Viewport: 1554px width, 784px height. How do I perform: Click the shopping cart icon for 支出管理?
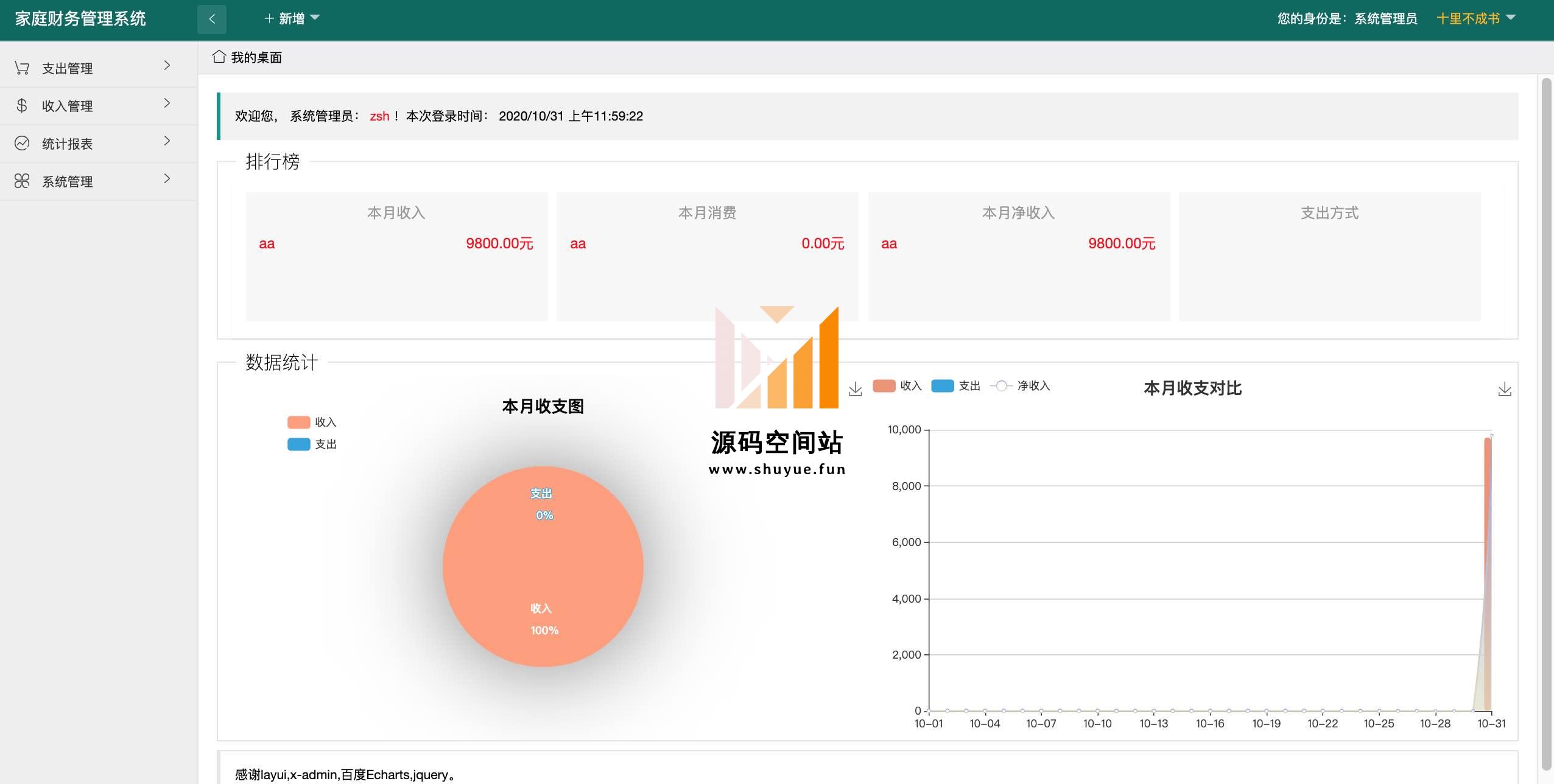[x=22, y=68]
